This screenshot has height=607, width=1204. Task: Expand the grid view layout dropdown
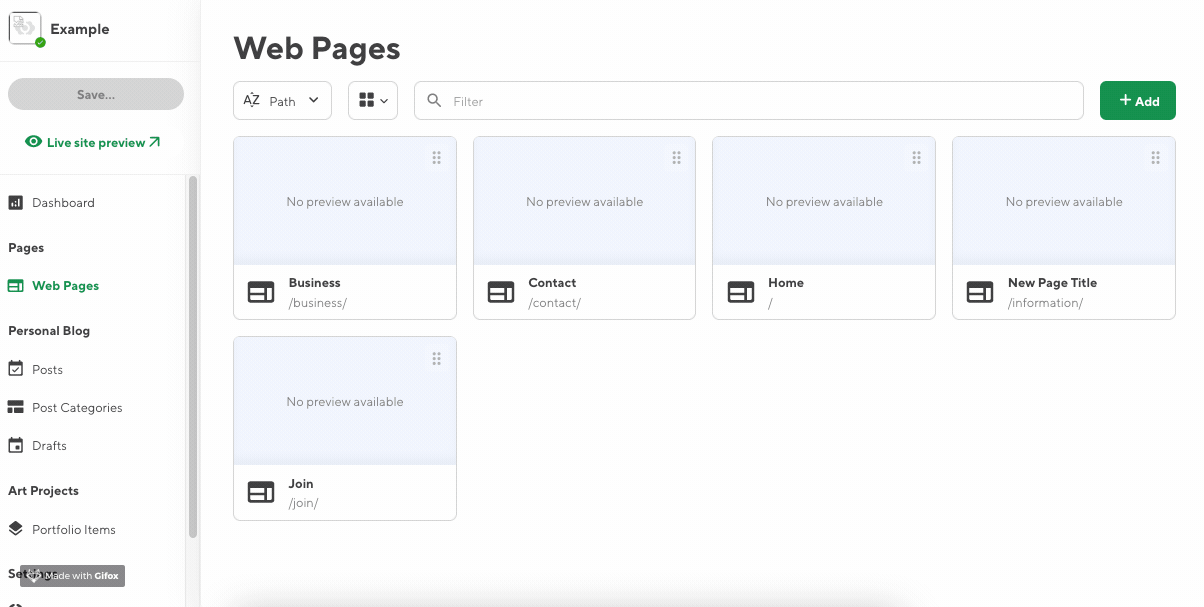click(373, 101)
